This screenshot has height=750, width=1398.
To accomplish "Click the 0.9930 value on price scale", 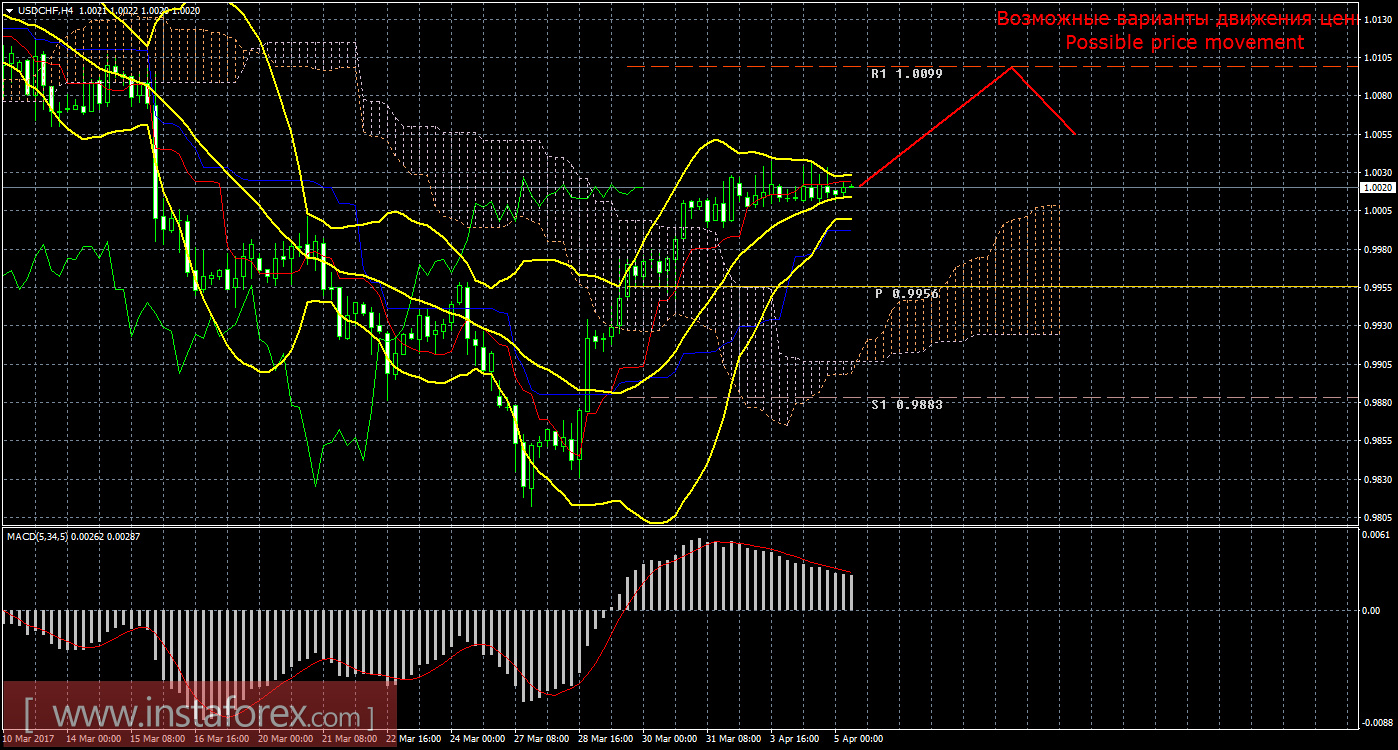I will pyautogui.click(x=1377, y=326).
